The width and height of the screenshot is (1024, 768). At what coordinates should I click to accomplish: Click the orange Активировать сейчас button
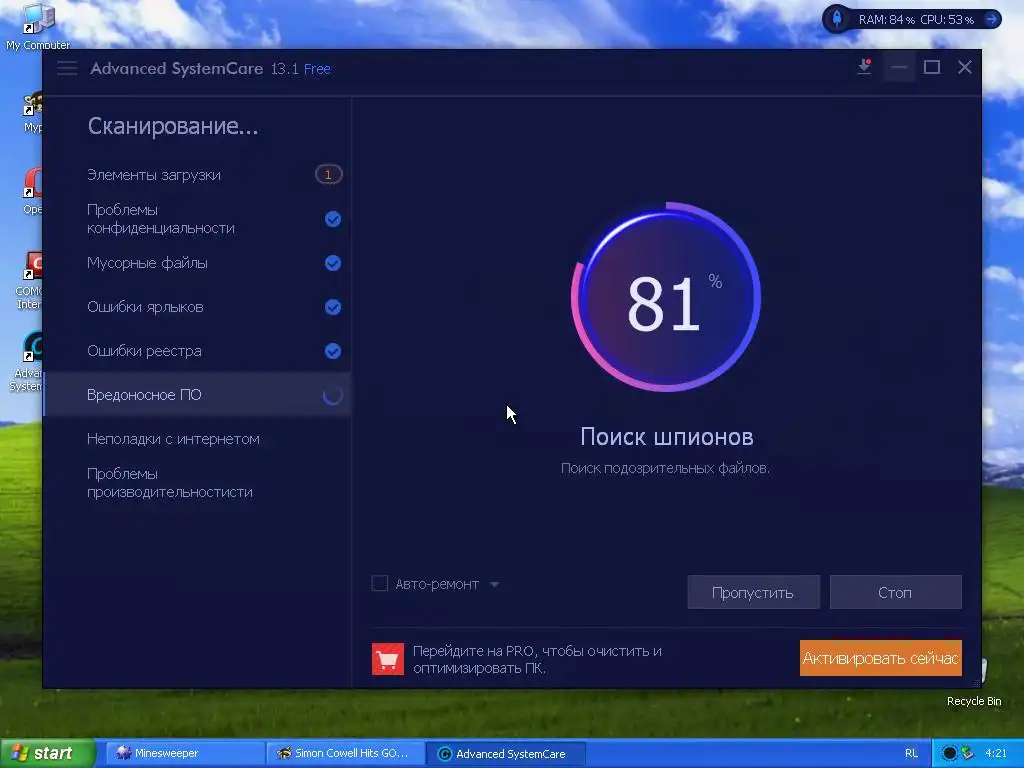[x=880, y=658]
